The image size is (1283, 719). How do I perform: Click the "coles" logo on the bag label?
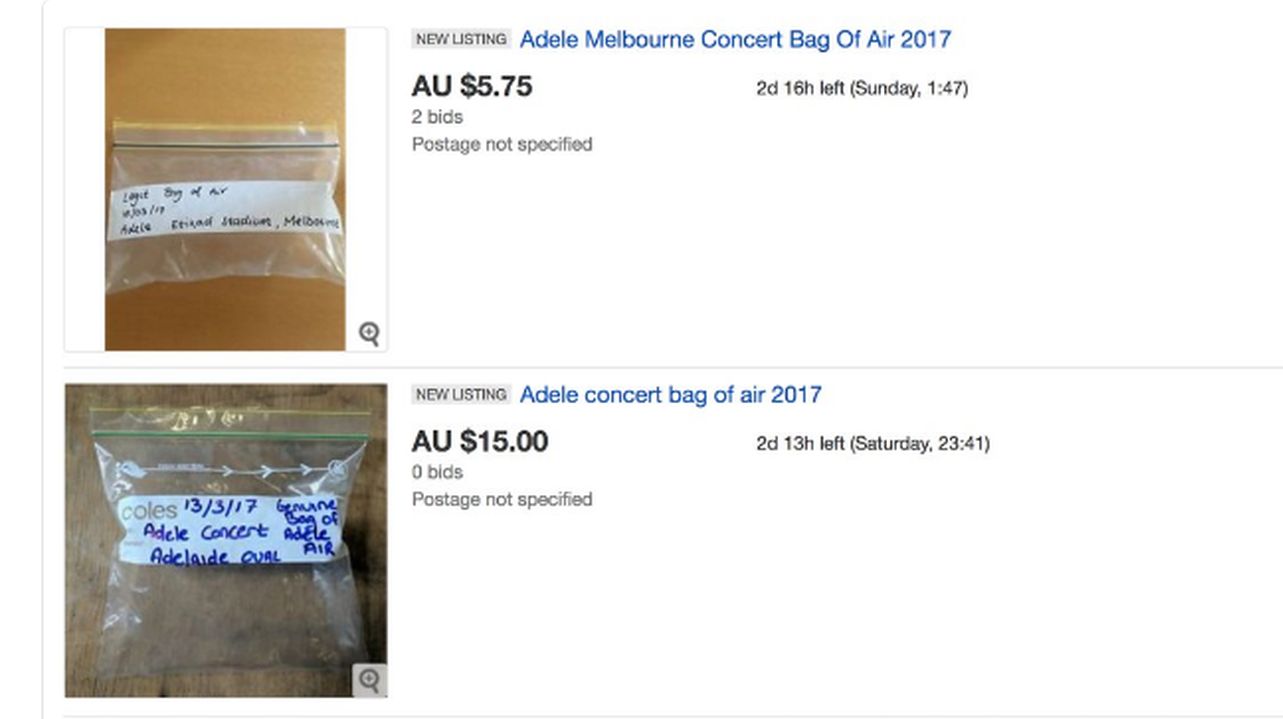point(149,512)
